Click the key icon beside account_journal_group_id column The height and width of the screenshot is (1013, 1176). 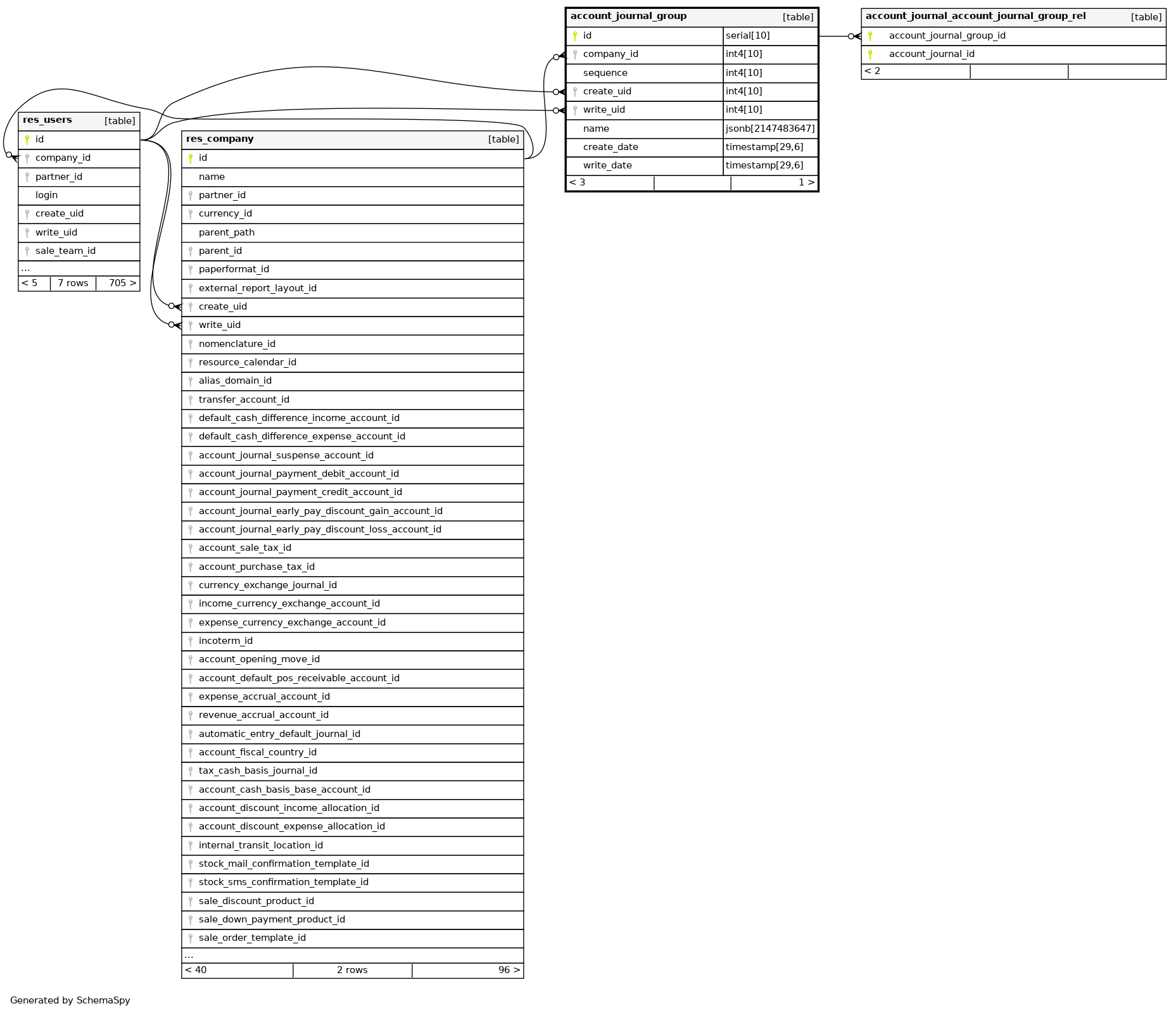coord(870,36)
